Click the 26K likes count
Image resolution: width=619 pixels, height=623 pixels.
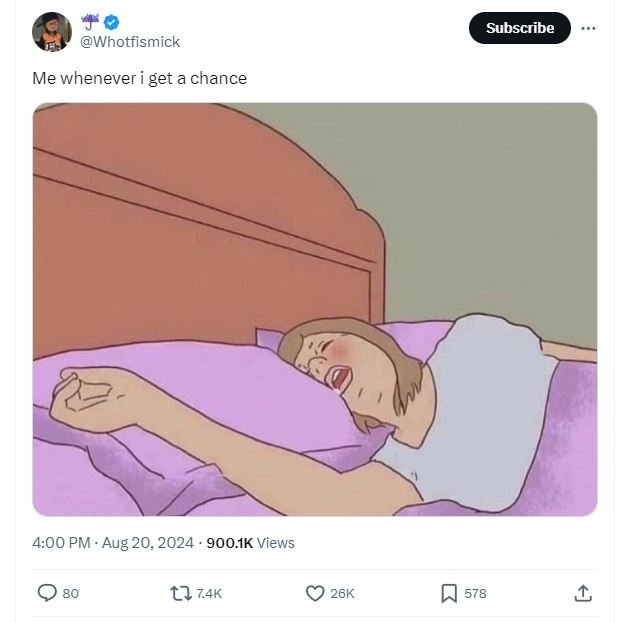pyautogui.click(x=342, y=593)
